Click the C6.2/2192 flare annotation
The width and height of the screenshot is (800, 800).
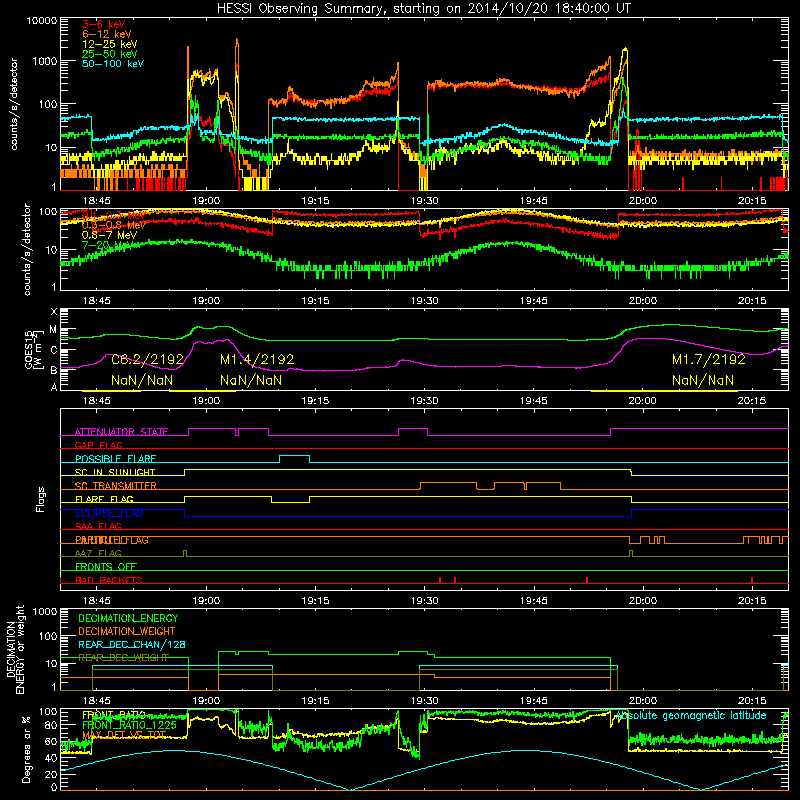point(147,360)
